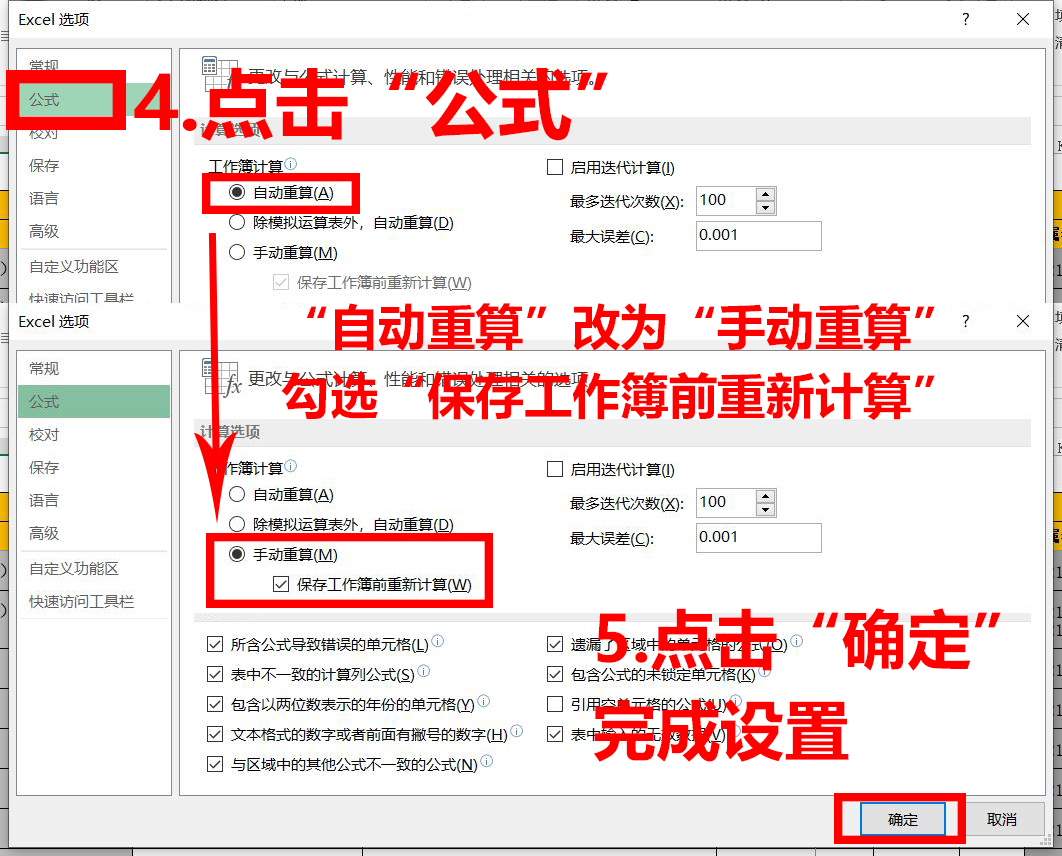Screen dimensions: 1062x856
Task: Increase 最多迭代次数 with up arrow, upper dialog
Action: pos(765,194)
